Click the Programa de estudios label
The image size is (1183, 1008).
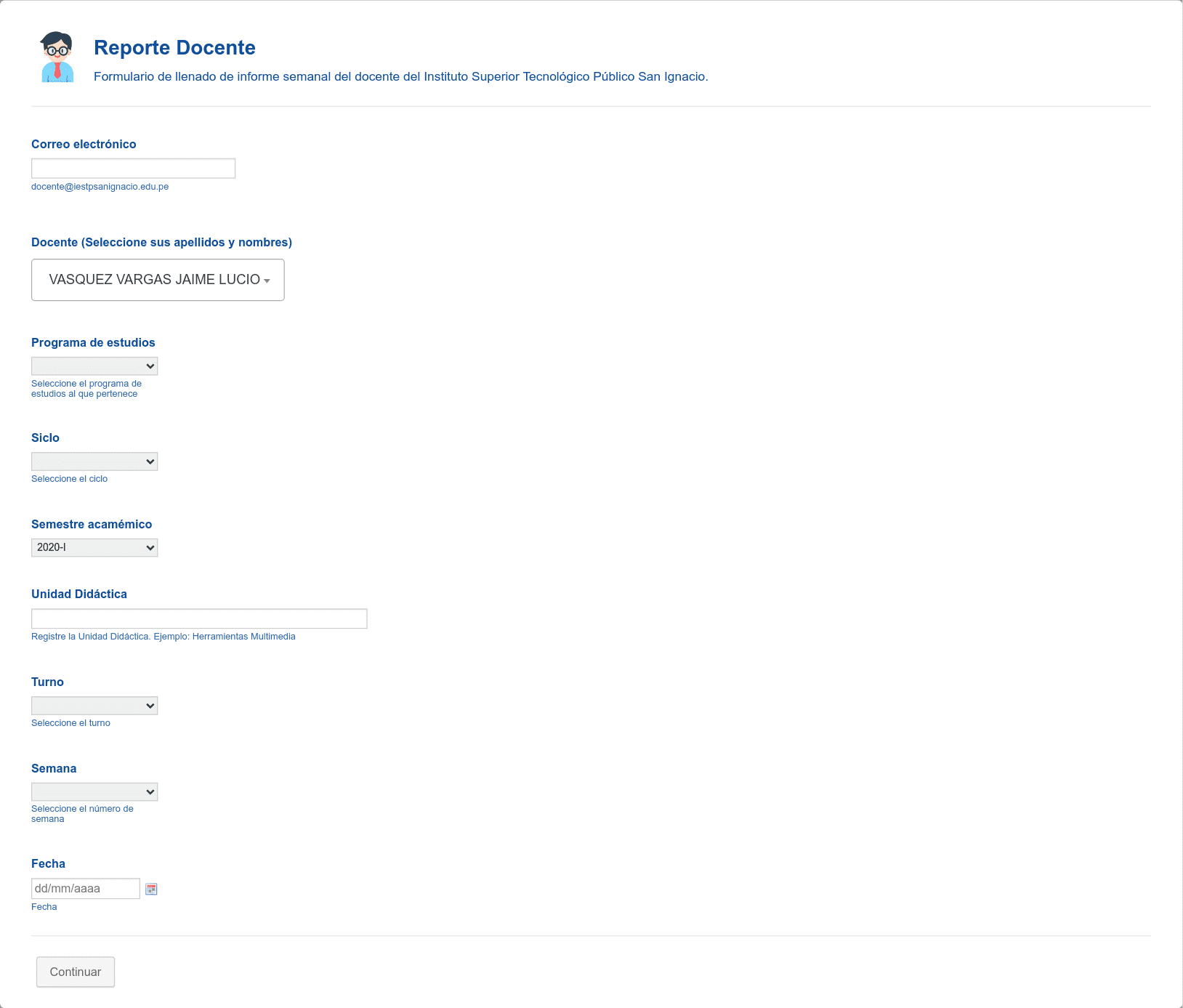pyautogui.click(x=93, y=342)
